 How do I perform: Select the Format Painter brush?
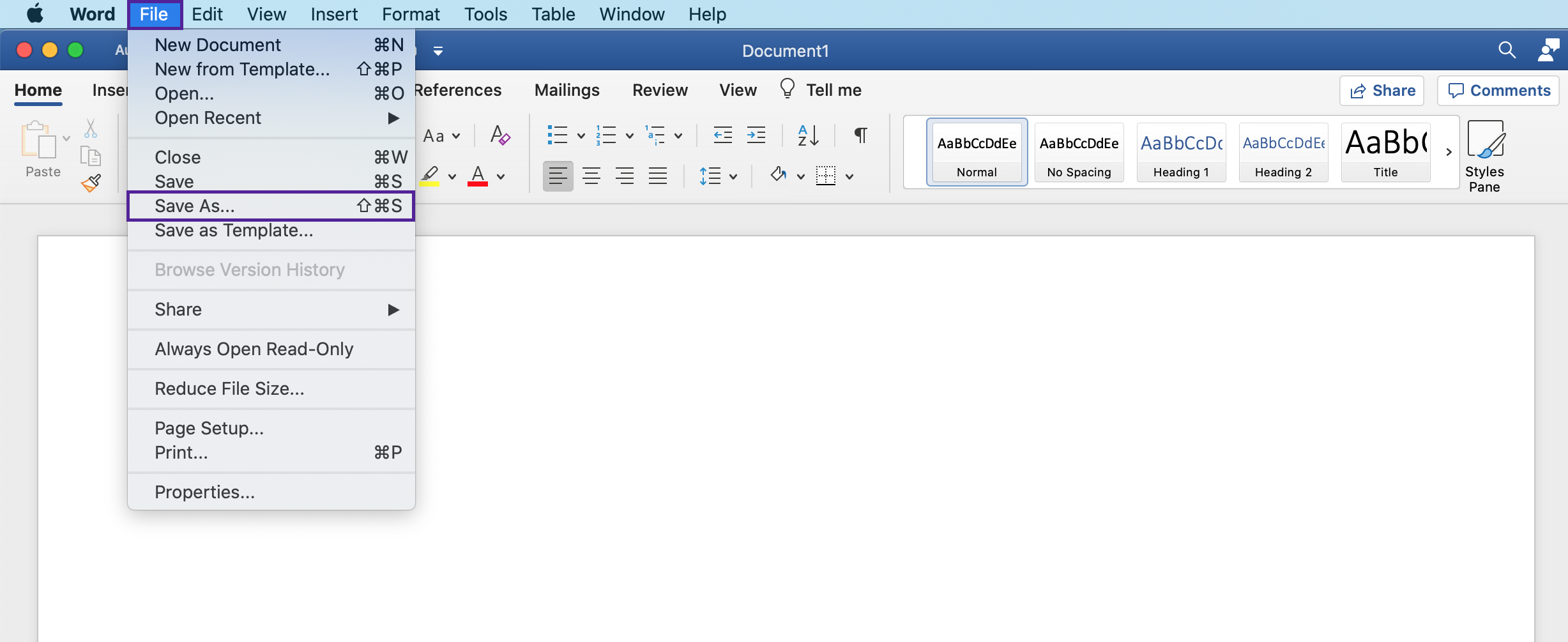click(91, 183)
